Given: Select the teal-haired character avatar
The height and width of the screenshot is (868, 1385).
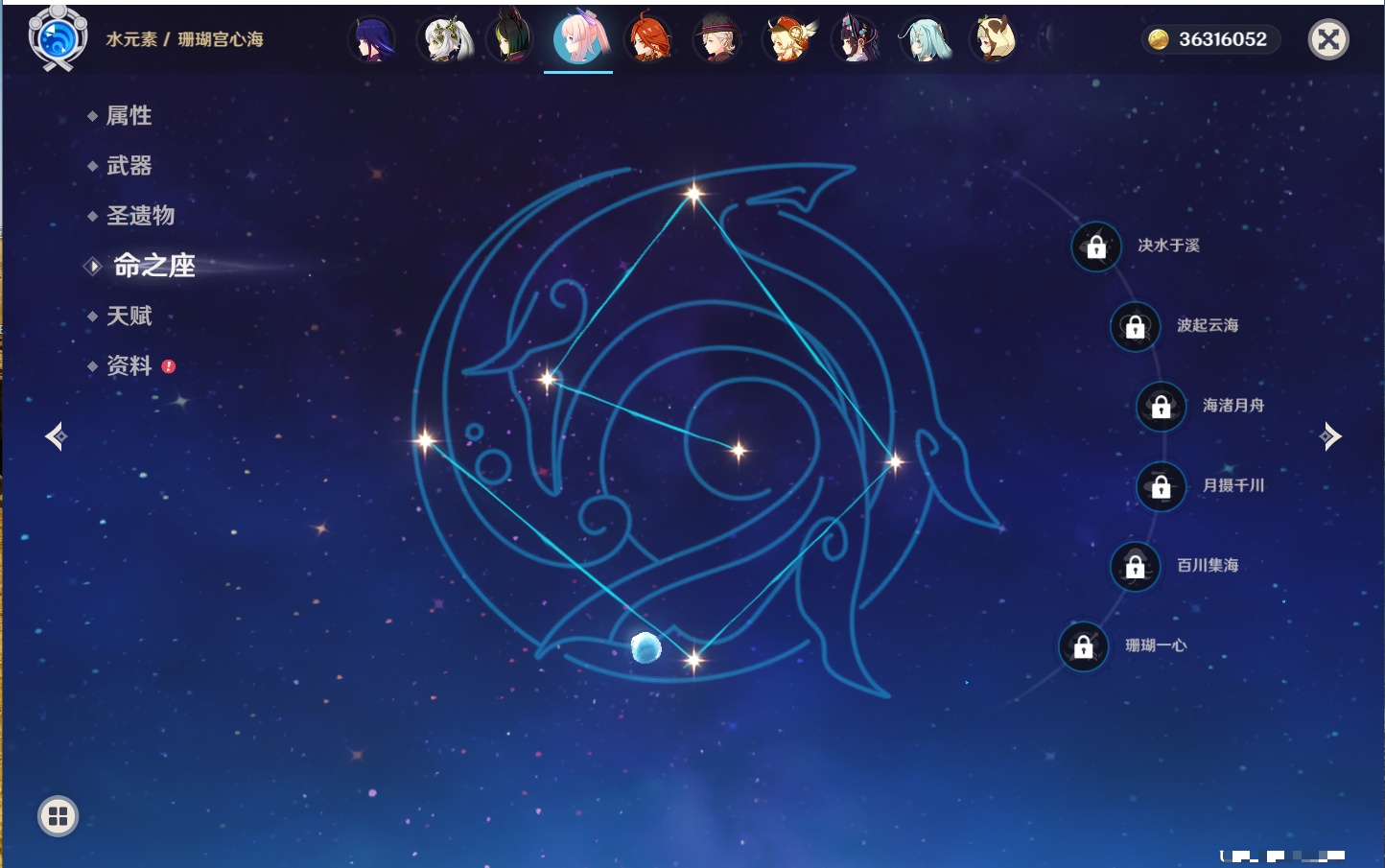Looking at the screenshot, I should click(x=925, y=39).
